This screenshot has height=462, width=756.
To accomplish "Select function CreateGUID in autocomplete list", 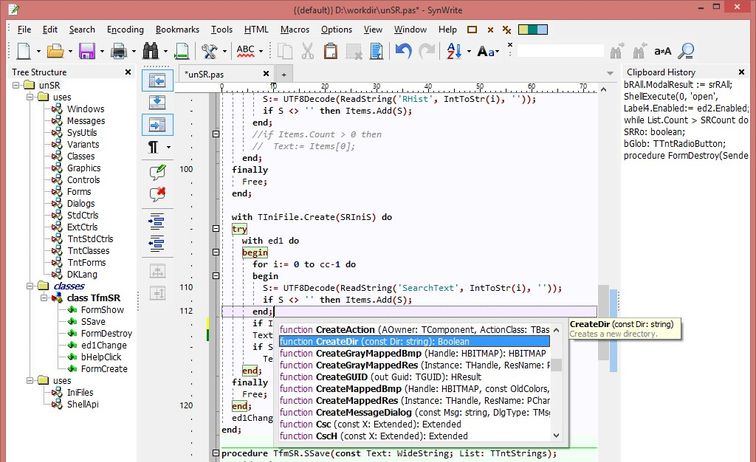I will click(414, 377).
